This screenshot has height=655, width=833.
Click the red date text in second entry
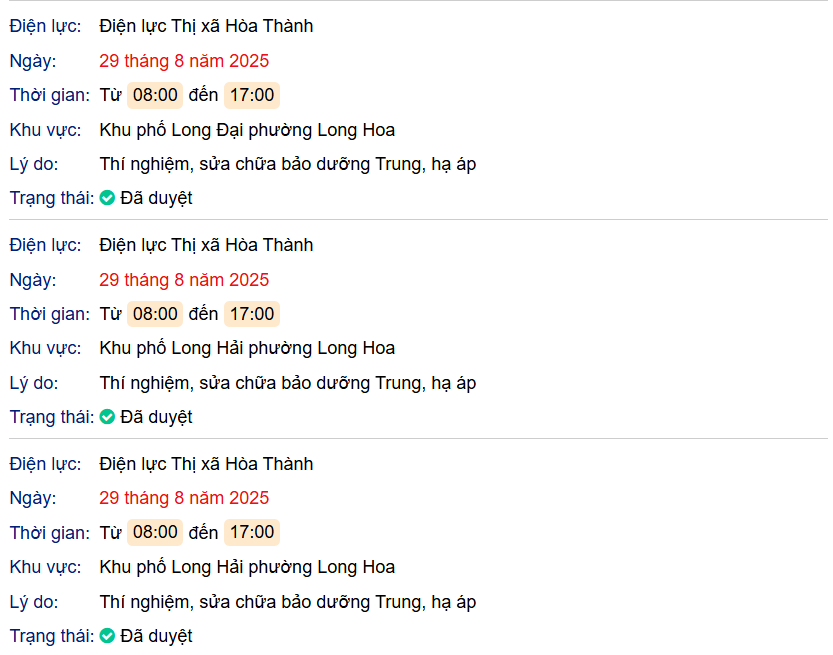pos(184,280)
